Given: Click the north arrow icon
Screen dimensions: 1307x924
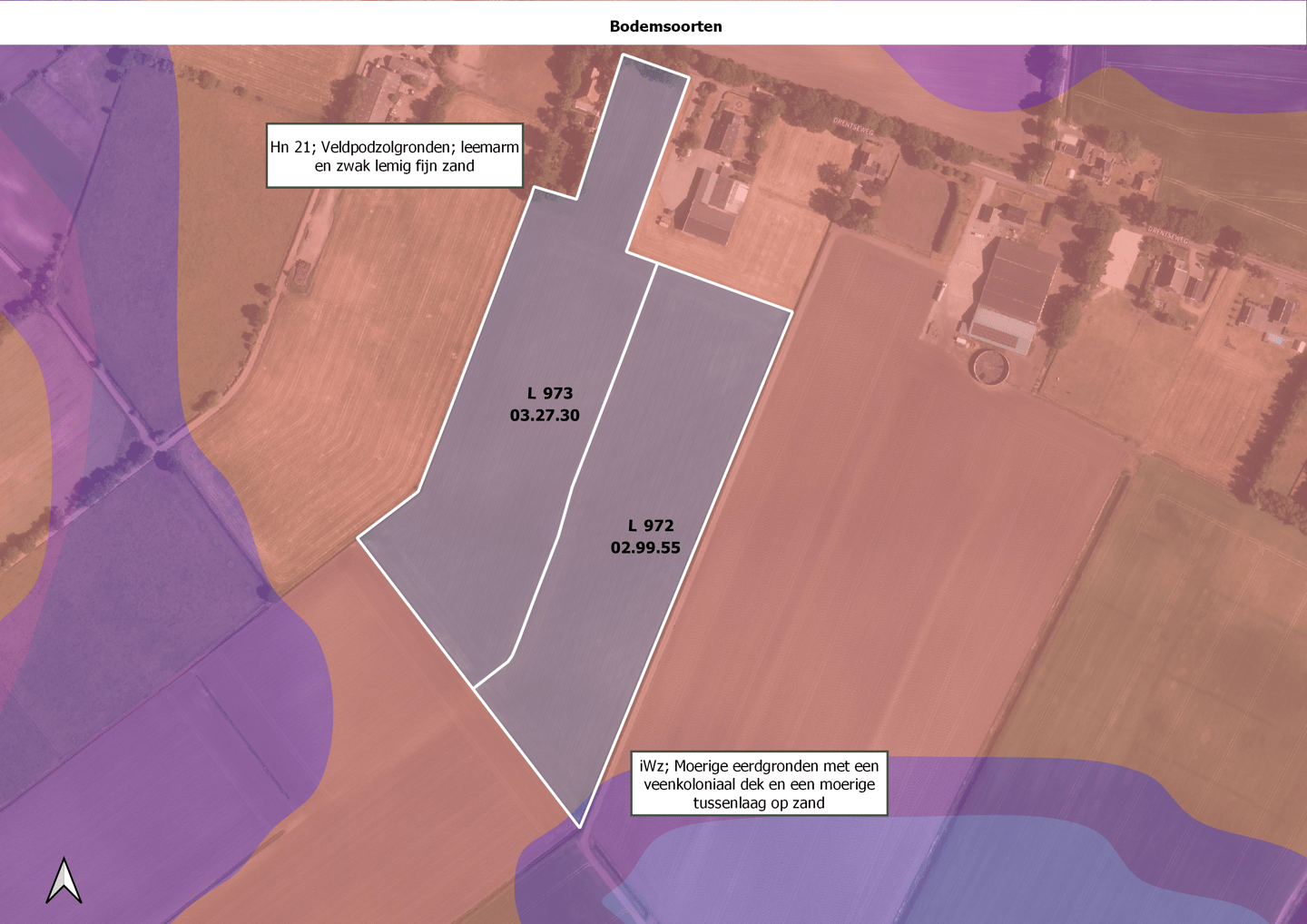Looking at the screenshot, I should pos(64,880).
